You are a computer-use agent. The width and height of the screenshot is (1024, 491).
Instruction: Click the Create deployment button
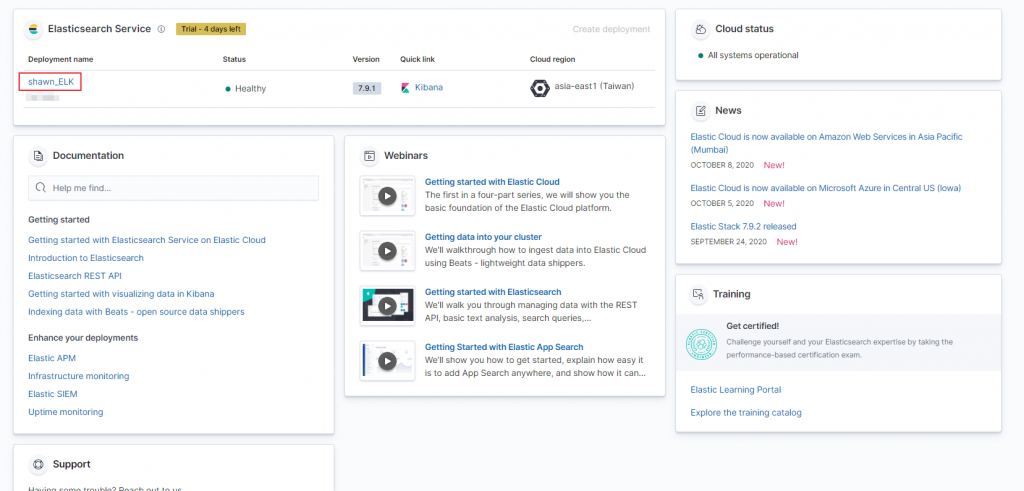click(x=611, y=29)
